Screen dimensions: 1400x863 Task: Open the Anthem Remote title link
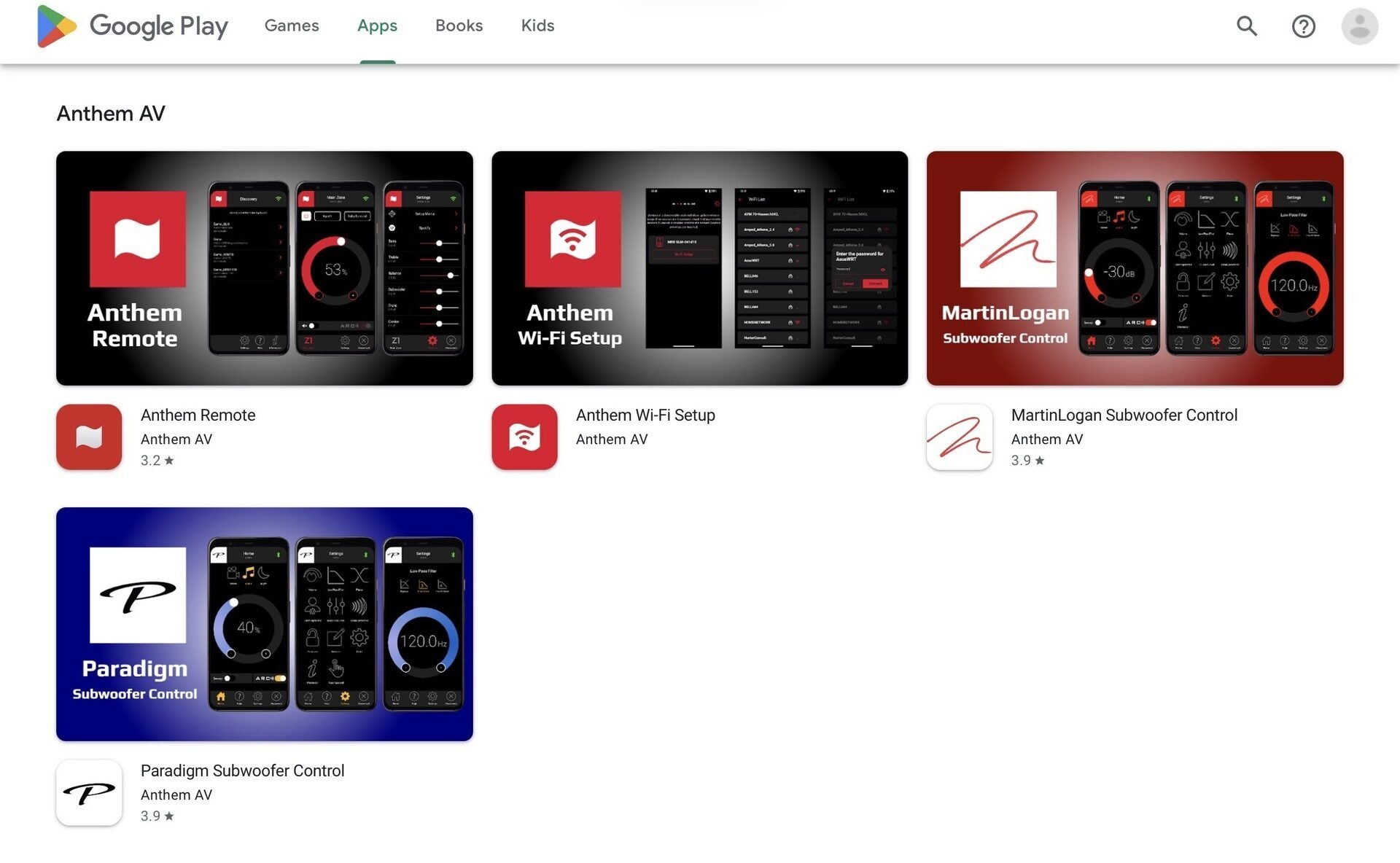198,415
